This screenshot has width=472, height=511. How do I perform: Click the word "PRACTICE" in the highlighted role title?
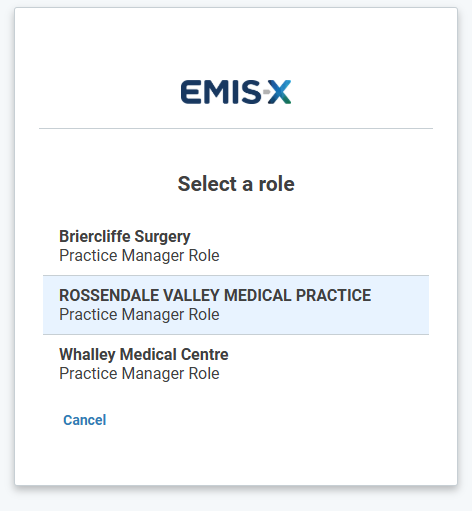(333, 295)
